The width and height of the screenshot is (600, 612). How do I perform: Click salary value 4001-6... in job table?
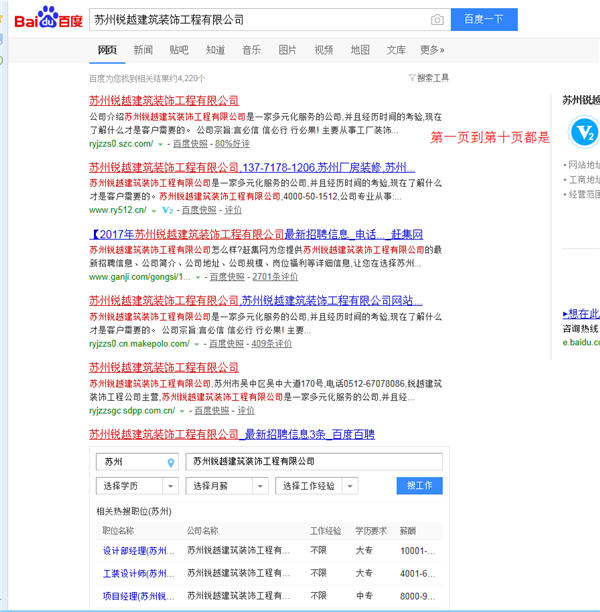(x=417, y=573)
